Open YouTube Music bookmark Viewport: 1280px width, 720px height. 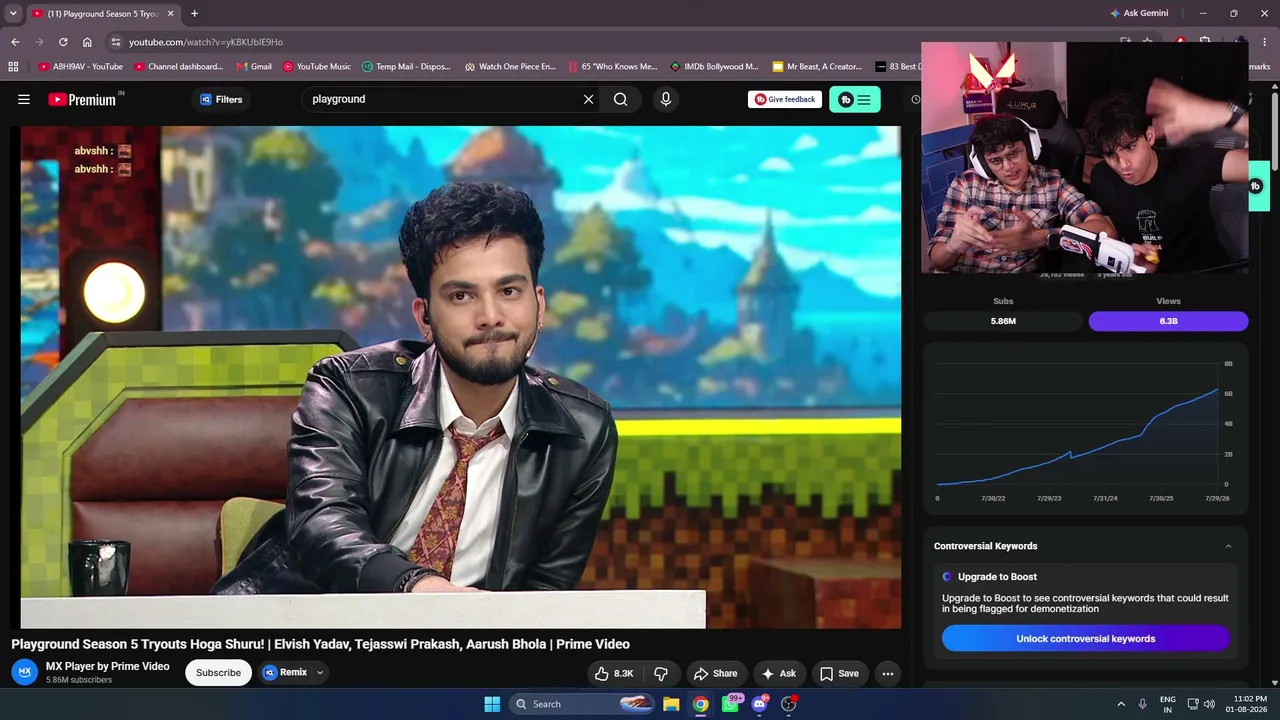tap(317, 67)
